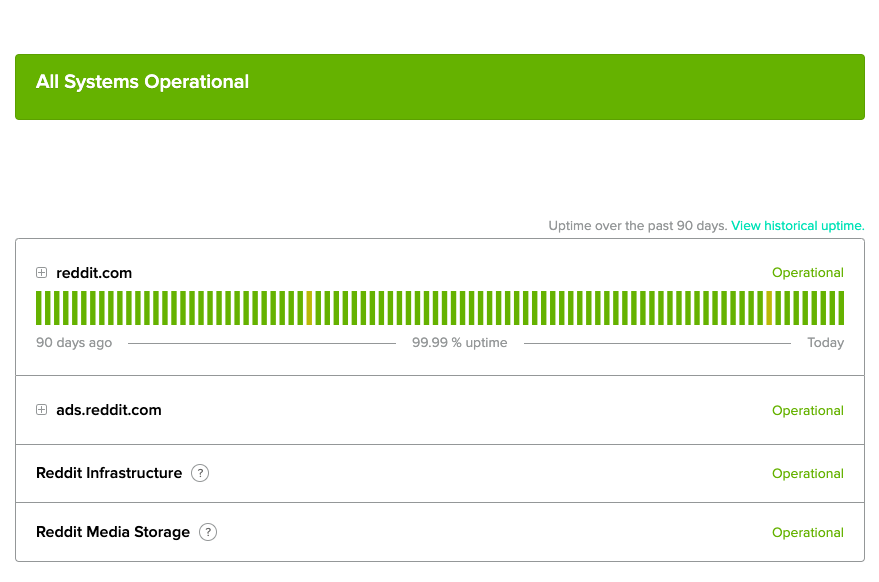The height and width of the screenshot is (582, 879).
Task: Click the ads.reddit.com component name
Action: pyautogui.click(x=108, y=410)
